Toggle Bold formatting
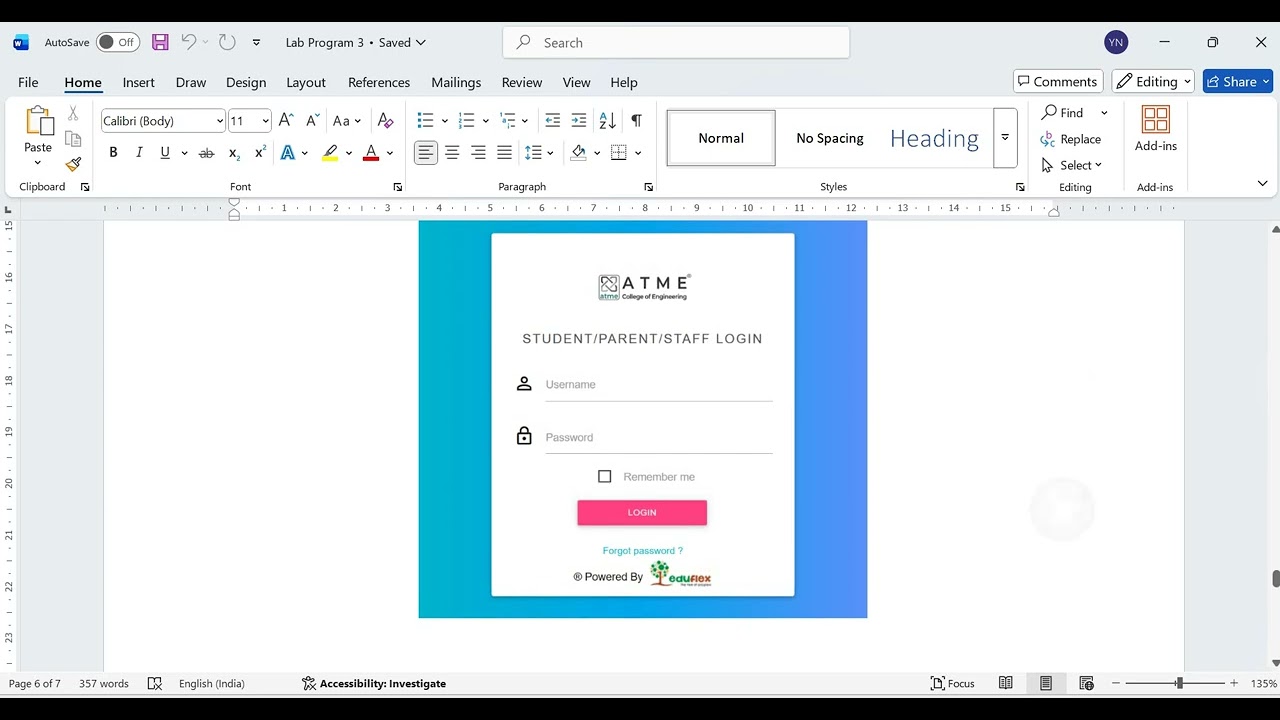The height and width of the screenshot is (720, 1280). coord(113,153)
